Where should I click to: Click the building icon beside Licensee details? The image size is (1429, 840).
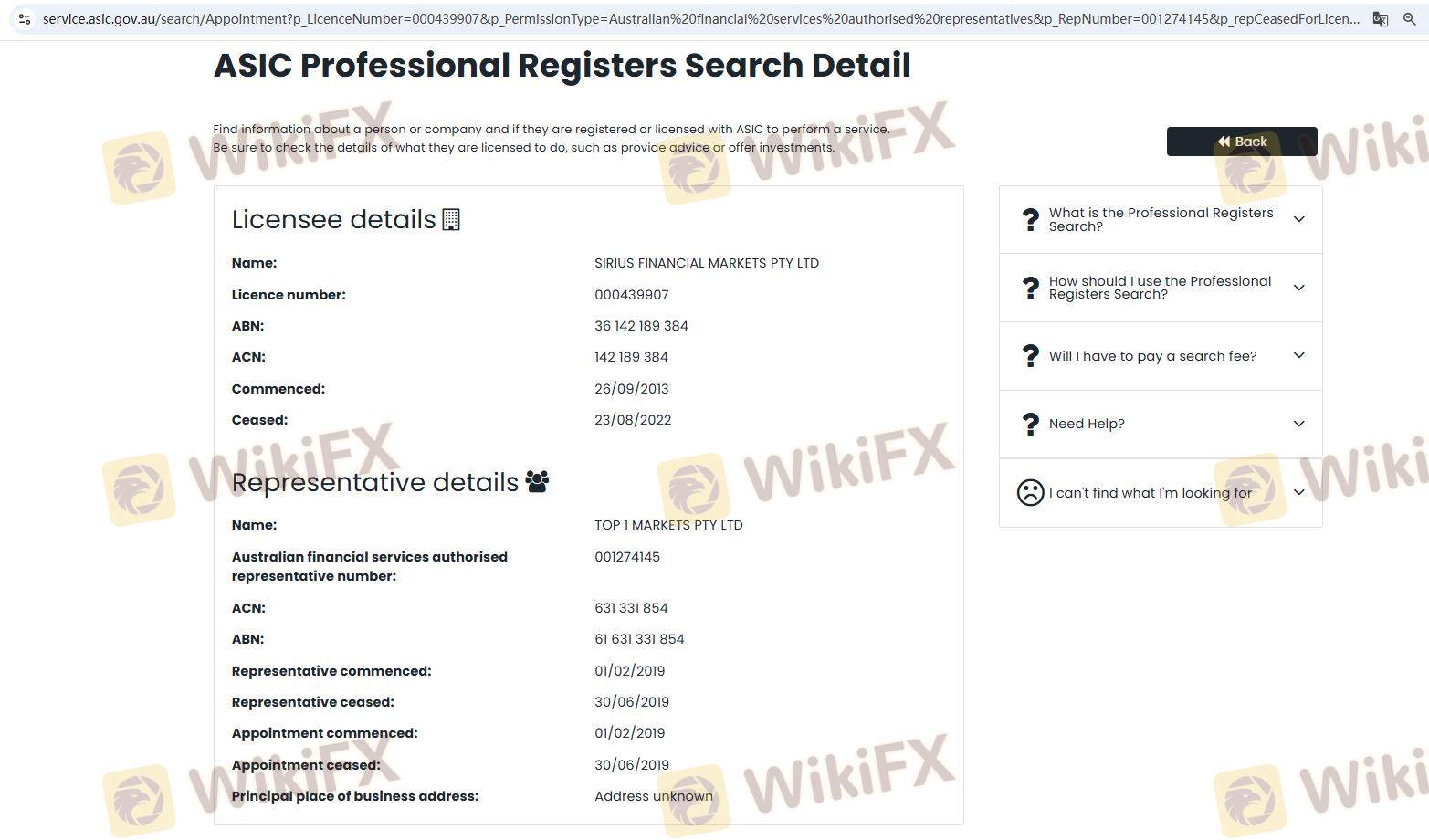[x=451, y=219]
